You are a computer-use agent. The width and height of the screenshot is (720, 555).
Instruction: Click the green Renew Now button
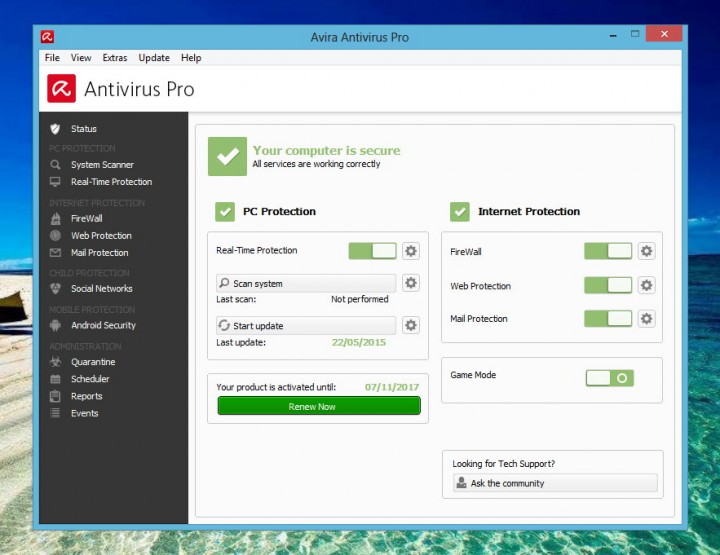pos(319,406)
